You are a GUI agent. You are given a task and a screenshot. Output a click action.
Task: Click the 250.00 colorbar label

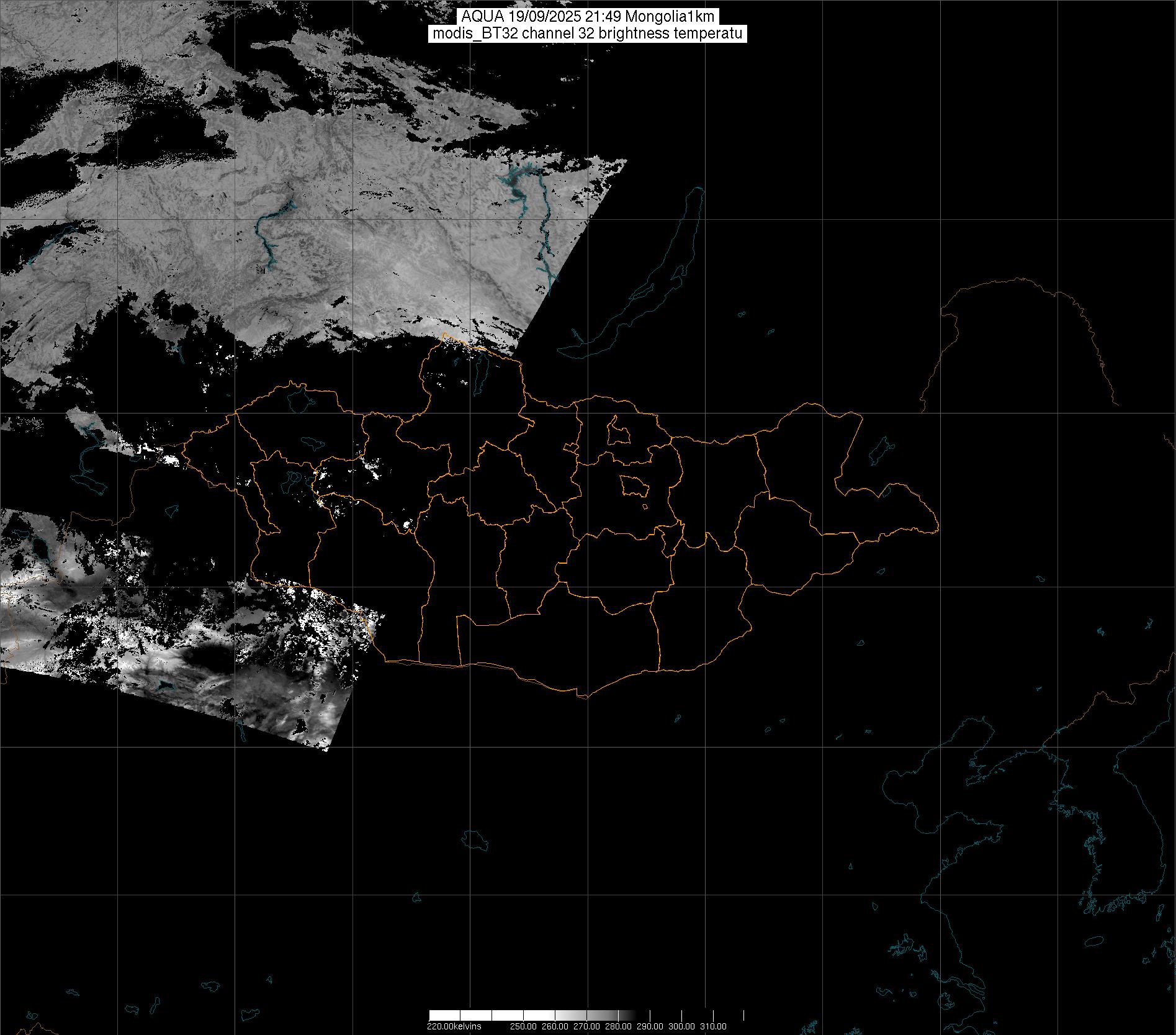coord(523,1026)
